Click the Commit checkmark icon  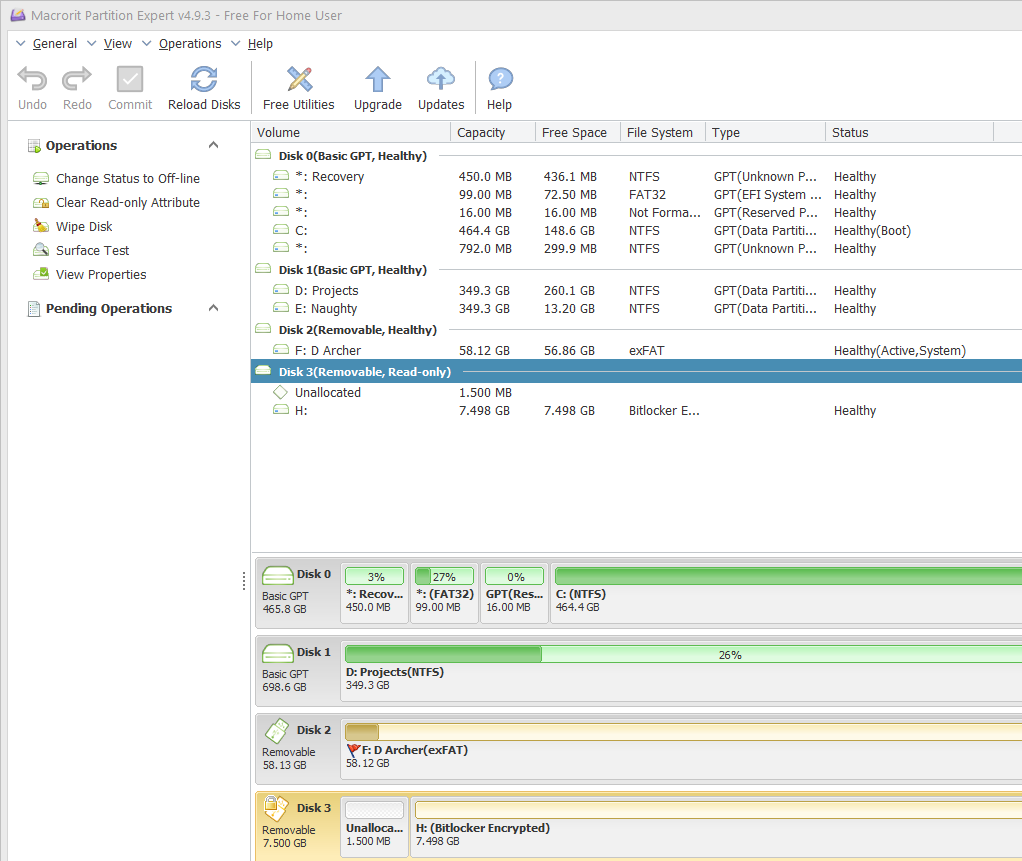[130, 79]
